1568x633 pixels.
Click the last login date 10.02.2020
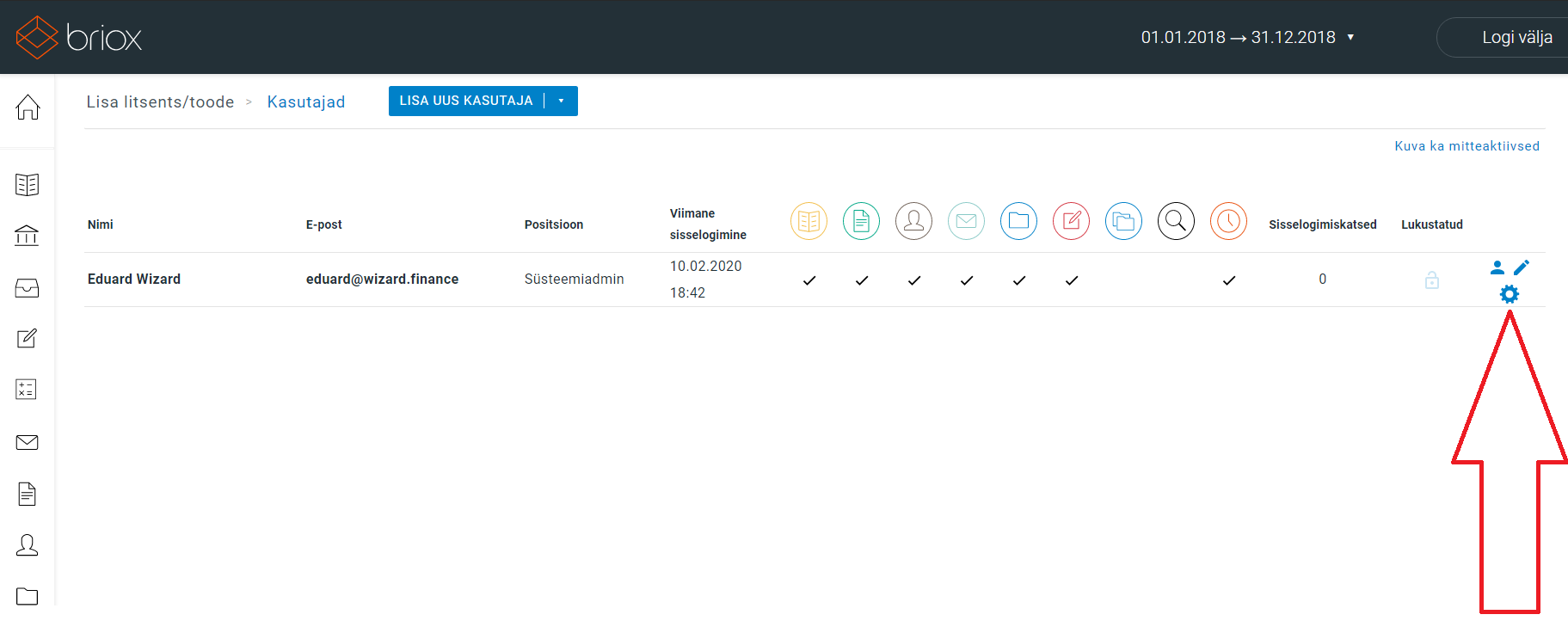click(705, 266)
